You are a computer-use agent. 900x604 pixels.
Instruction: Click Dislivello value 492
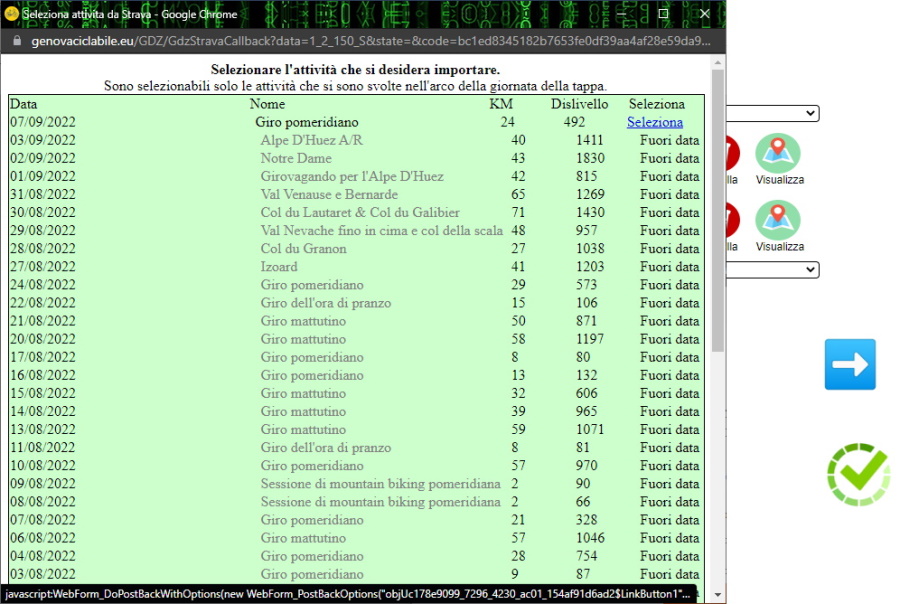(574, 122)
